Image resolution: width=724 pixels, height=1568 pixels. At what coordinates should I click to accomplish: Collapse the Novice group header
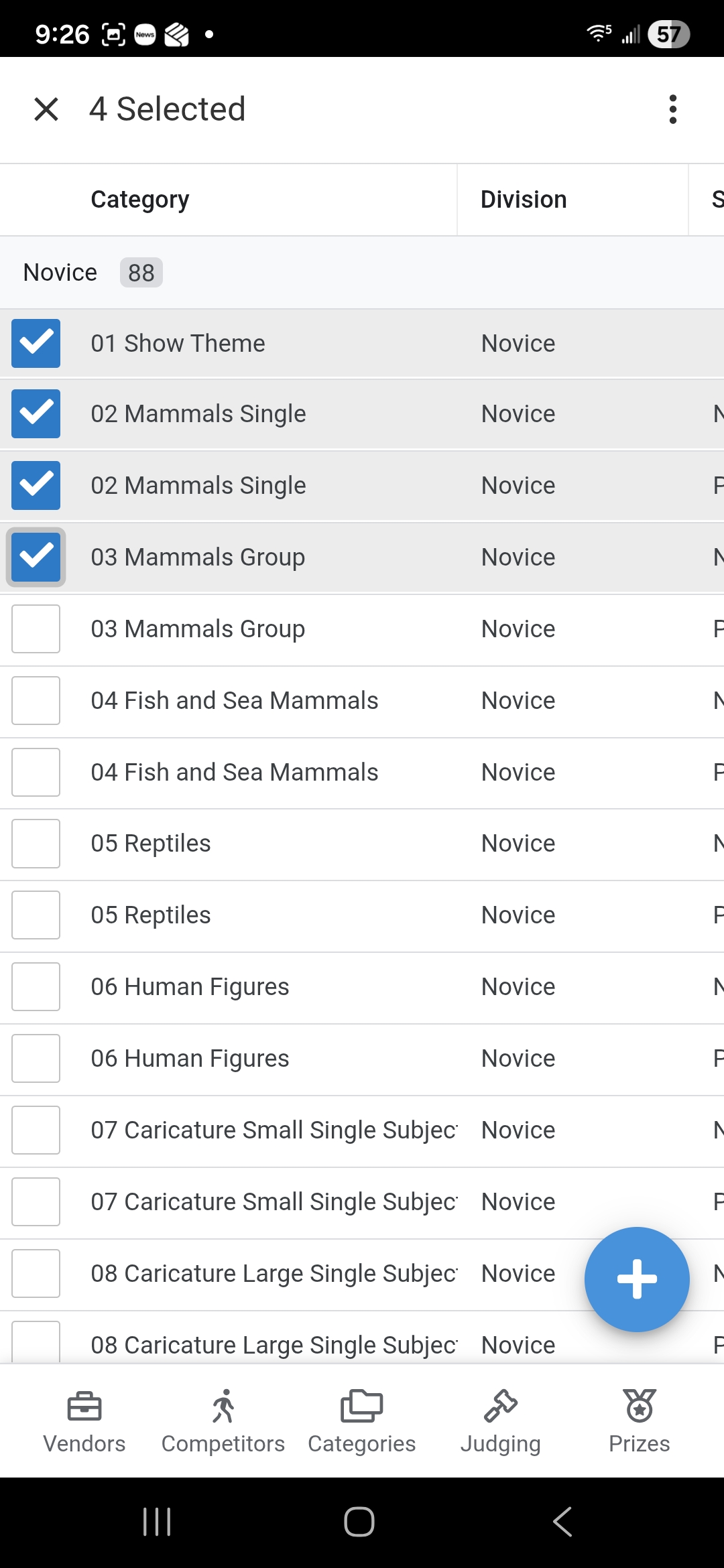[59, 272]
